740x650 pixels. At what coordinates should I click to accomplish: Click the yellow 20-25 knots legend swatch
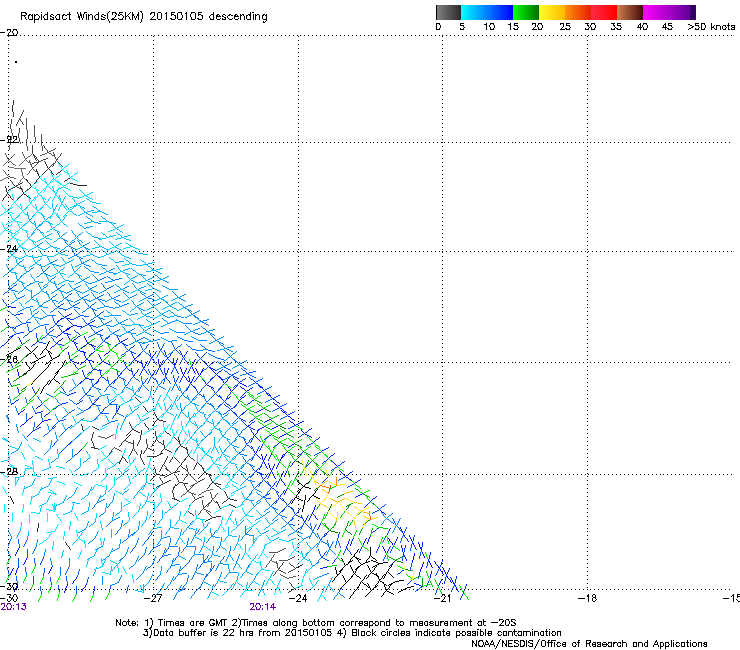tap(552, 12)
